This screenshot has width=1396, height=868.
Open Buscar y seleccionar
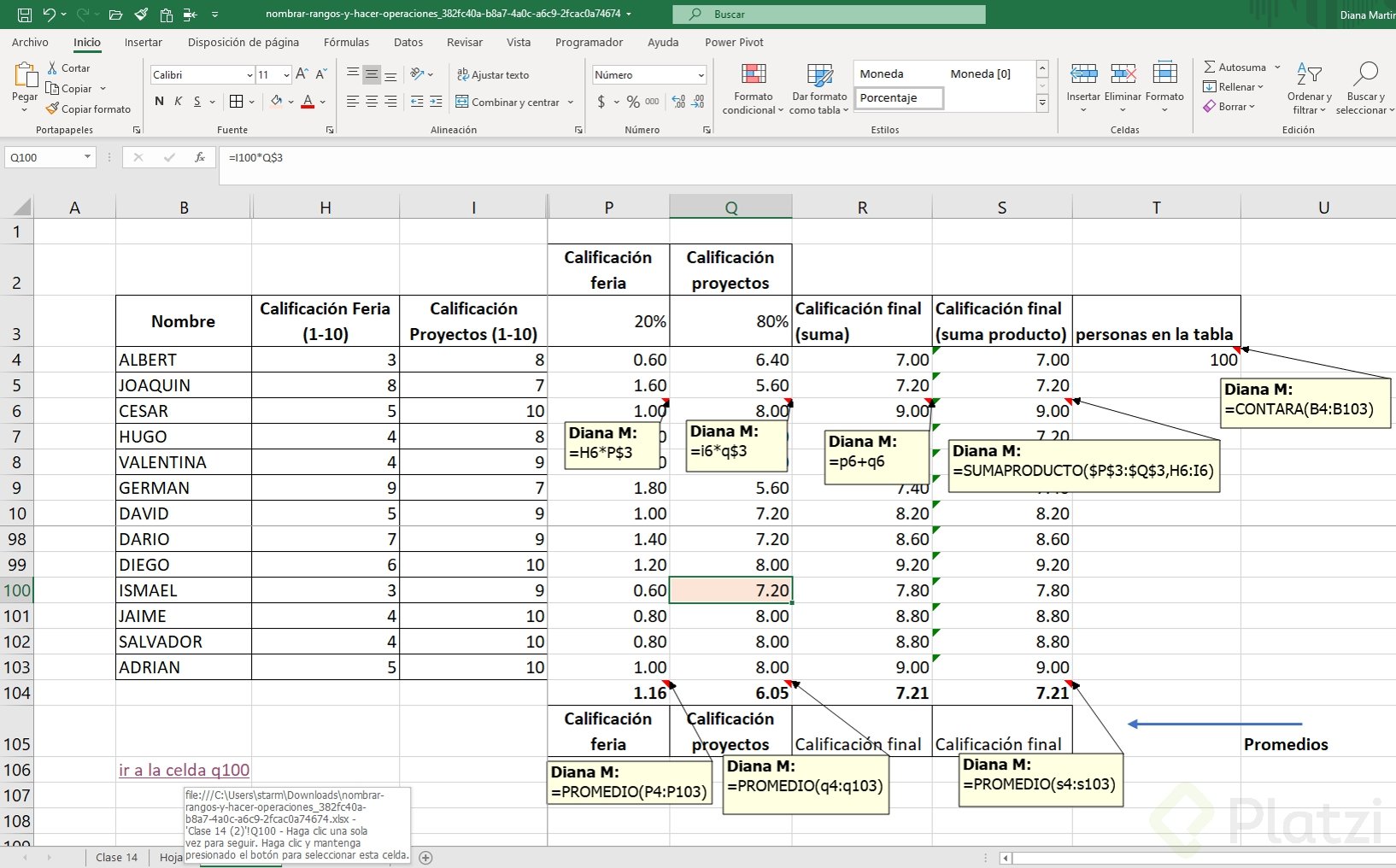click(x=1364, y=87)
